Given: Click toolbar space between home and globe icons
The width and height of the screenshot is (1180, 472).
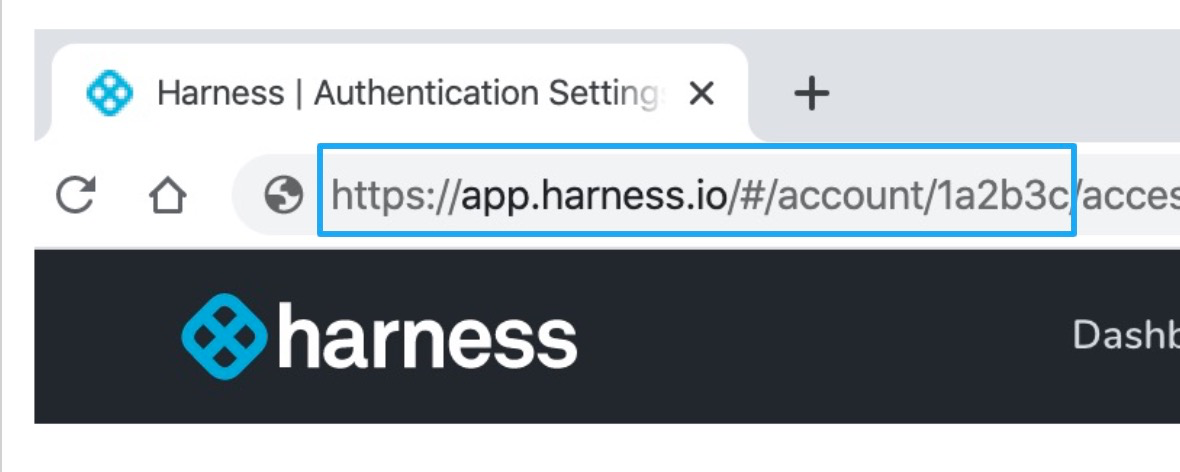Looking at the screenshot, I should click(211, 196).
